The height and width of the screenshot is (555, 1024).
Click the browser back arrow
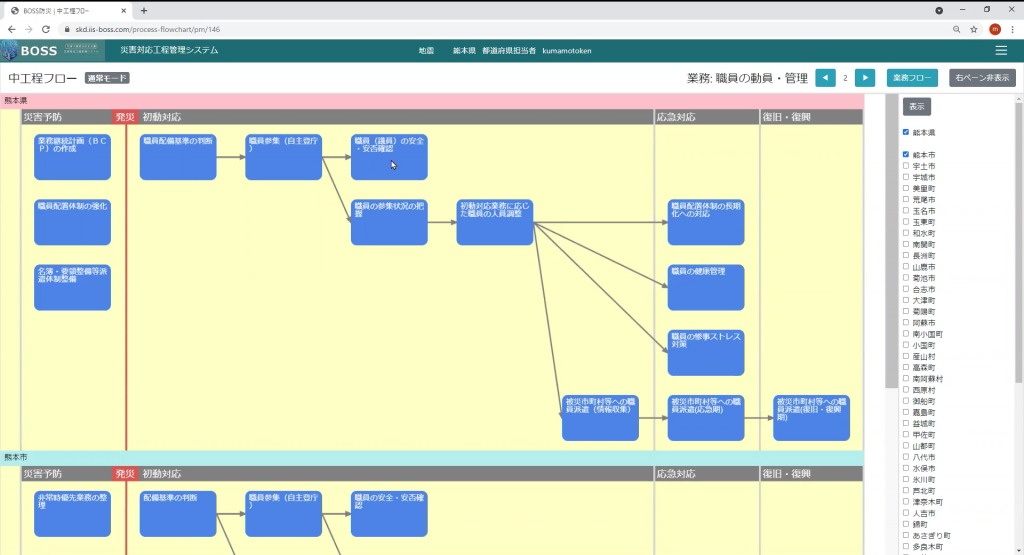[x=11, y=29]
